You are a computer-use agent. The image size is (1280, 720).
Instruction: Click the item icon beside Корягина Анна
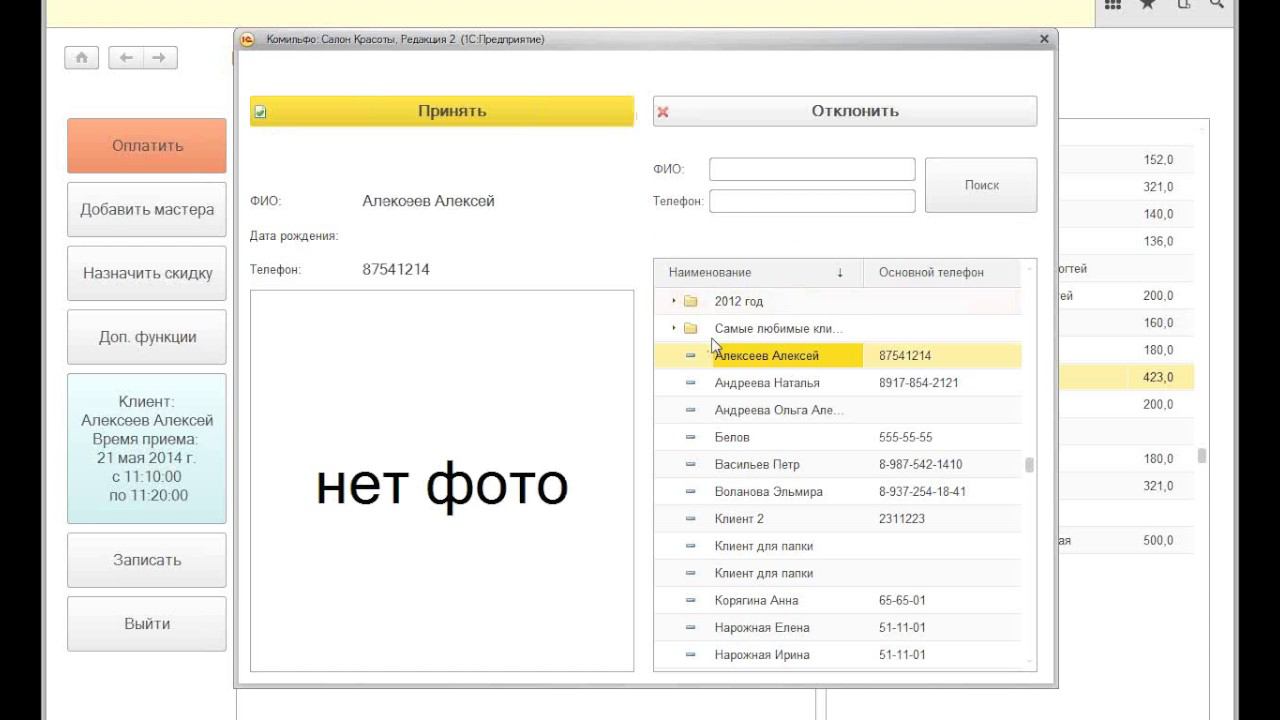click(690, 600)
